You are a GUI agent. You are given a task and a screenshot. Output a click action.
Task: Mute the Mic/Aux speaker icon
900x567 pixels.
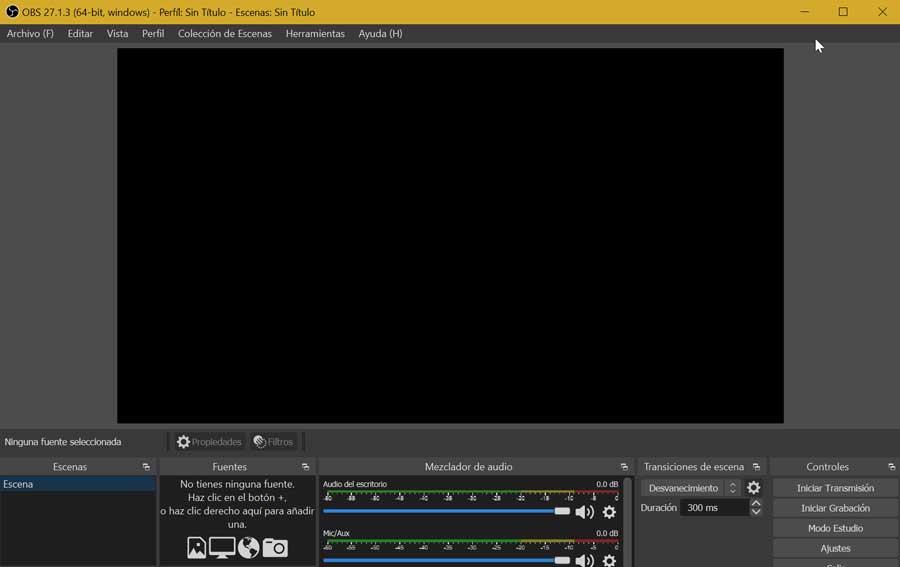pyautogui.click(x=584, y=560)
